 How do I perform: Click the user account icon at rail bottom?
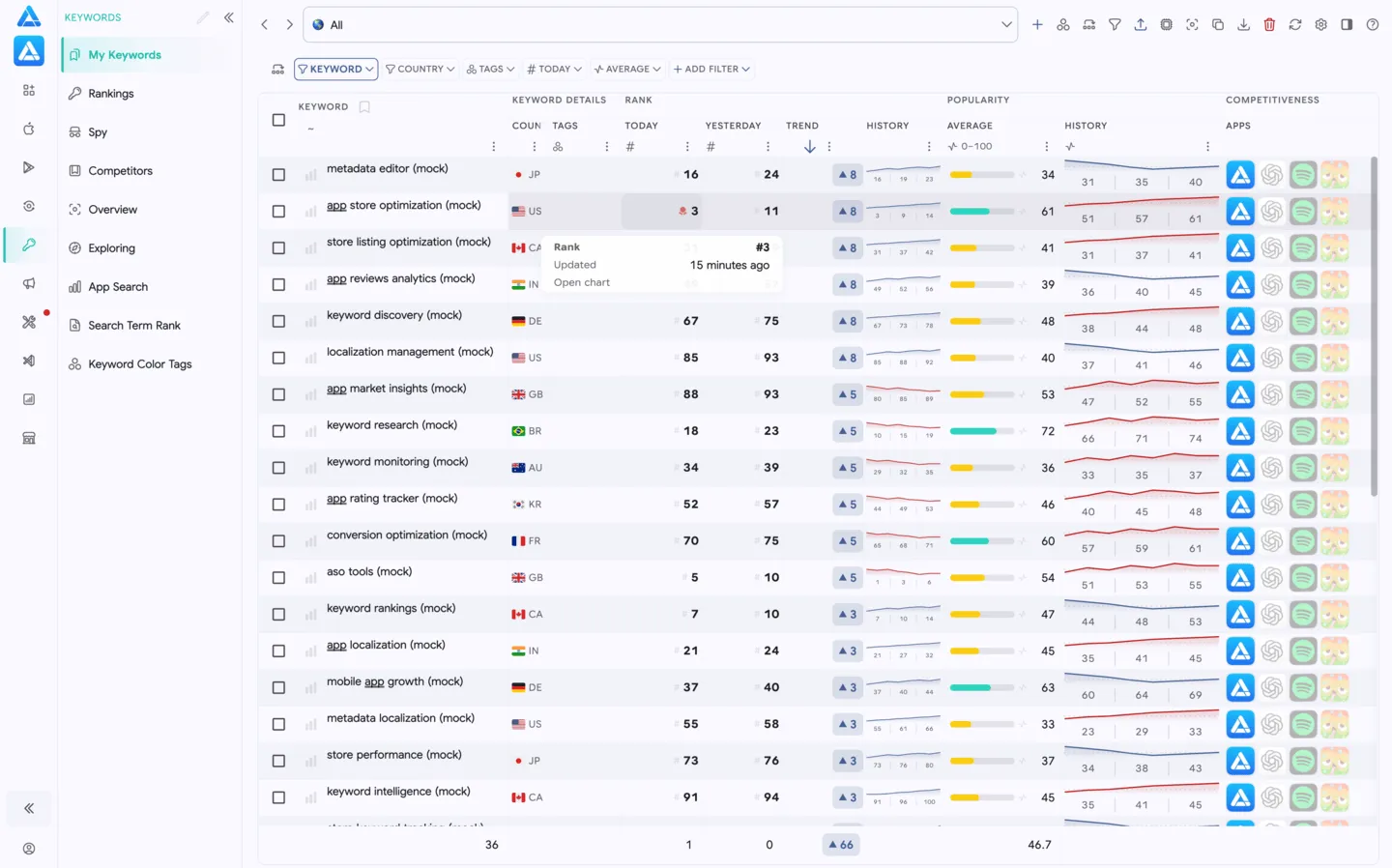(29, 849)
